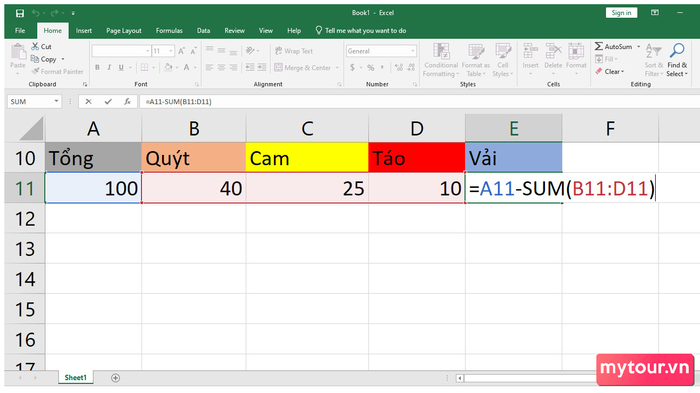This screenshot has width=700, height=393.
Task: Open the font name combo box
Action: pyautogui.click(x=121, y=51)
